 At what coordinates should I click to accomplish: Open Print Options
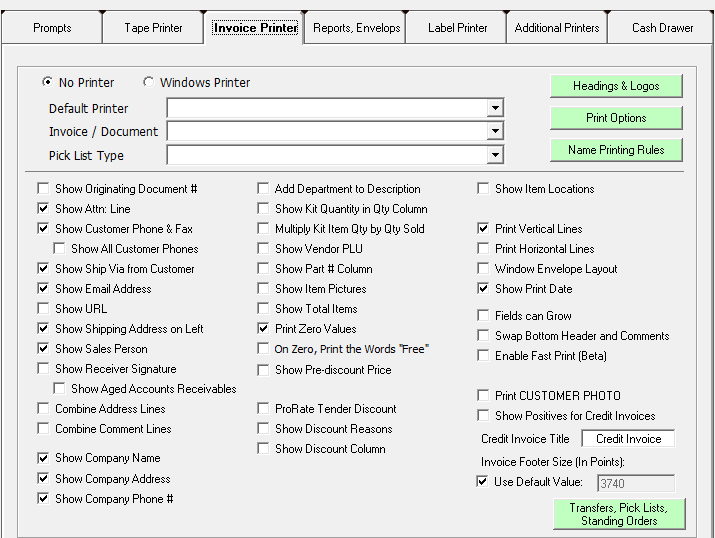coord(616,118)
